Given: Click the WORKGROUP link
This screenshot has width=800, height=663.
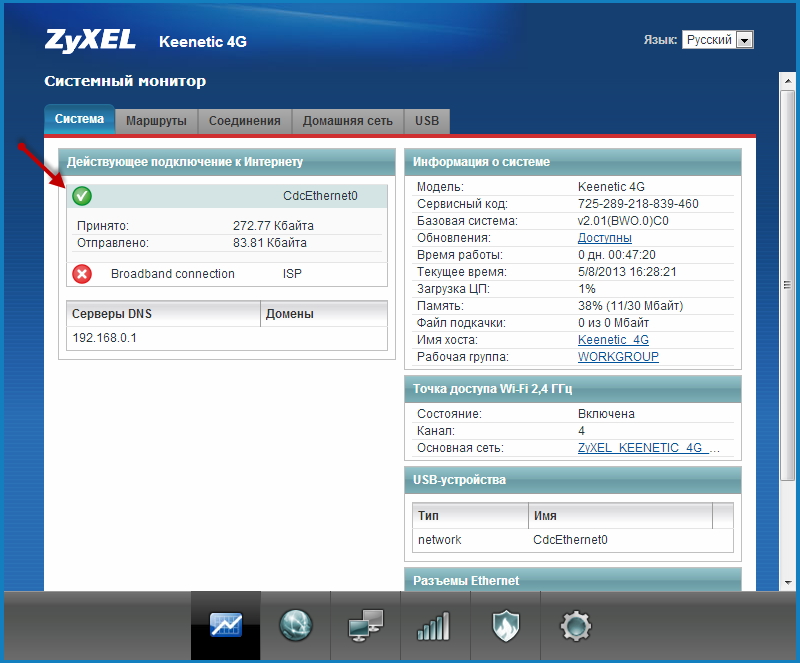Looking at the screenshot, I should [x=618, y=357].
